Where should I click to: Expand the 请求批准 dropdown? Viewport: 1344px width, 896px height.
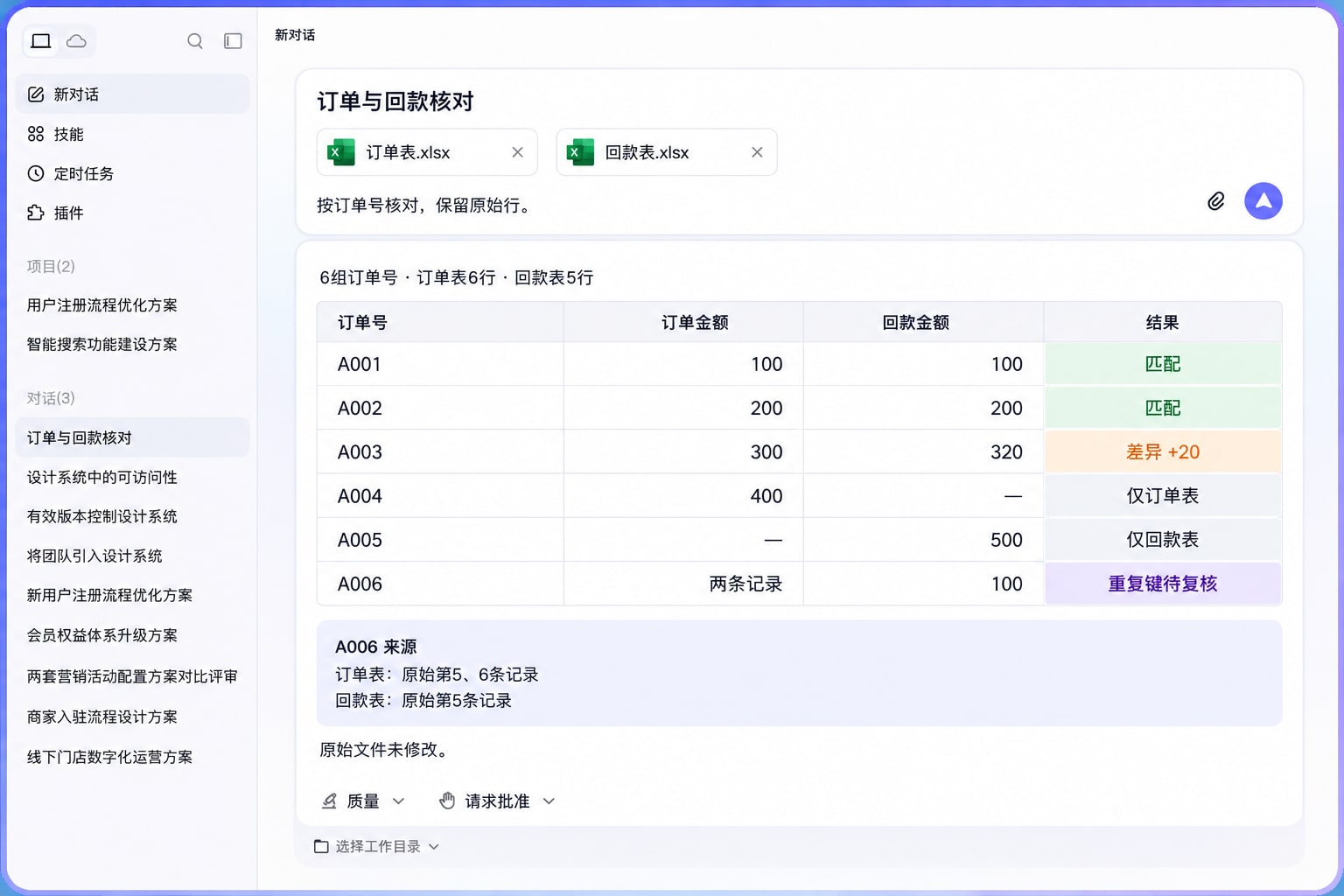(x=497, y=801)
